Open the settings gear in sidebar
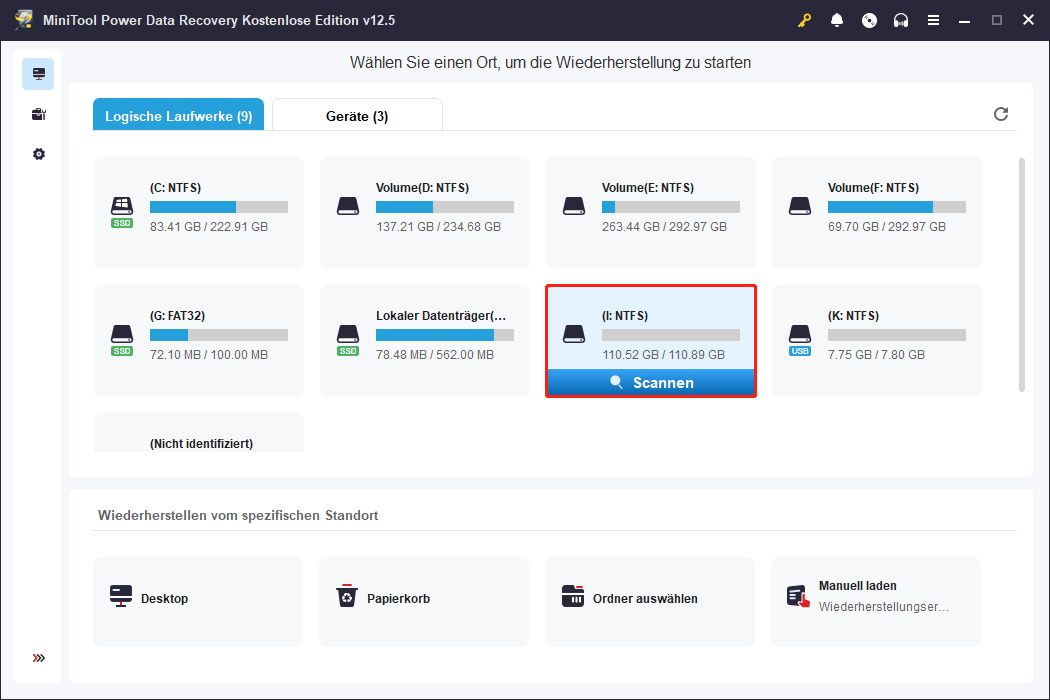Screen dimensions: 1050x700 [x=38, y=154]
